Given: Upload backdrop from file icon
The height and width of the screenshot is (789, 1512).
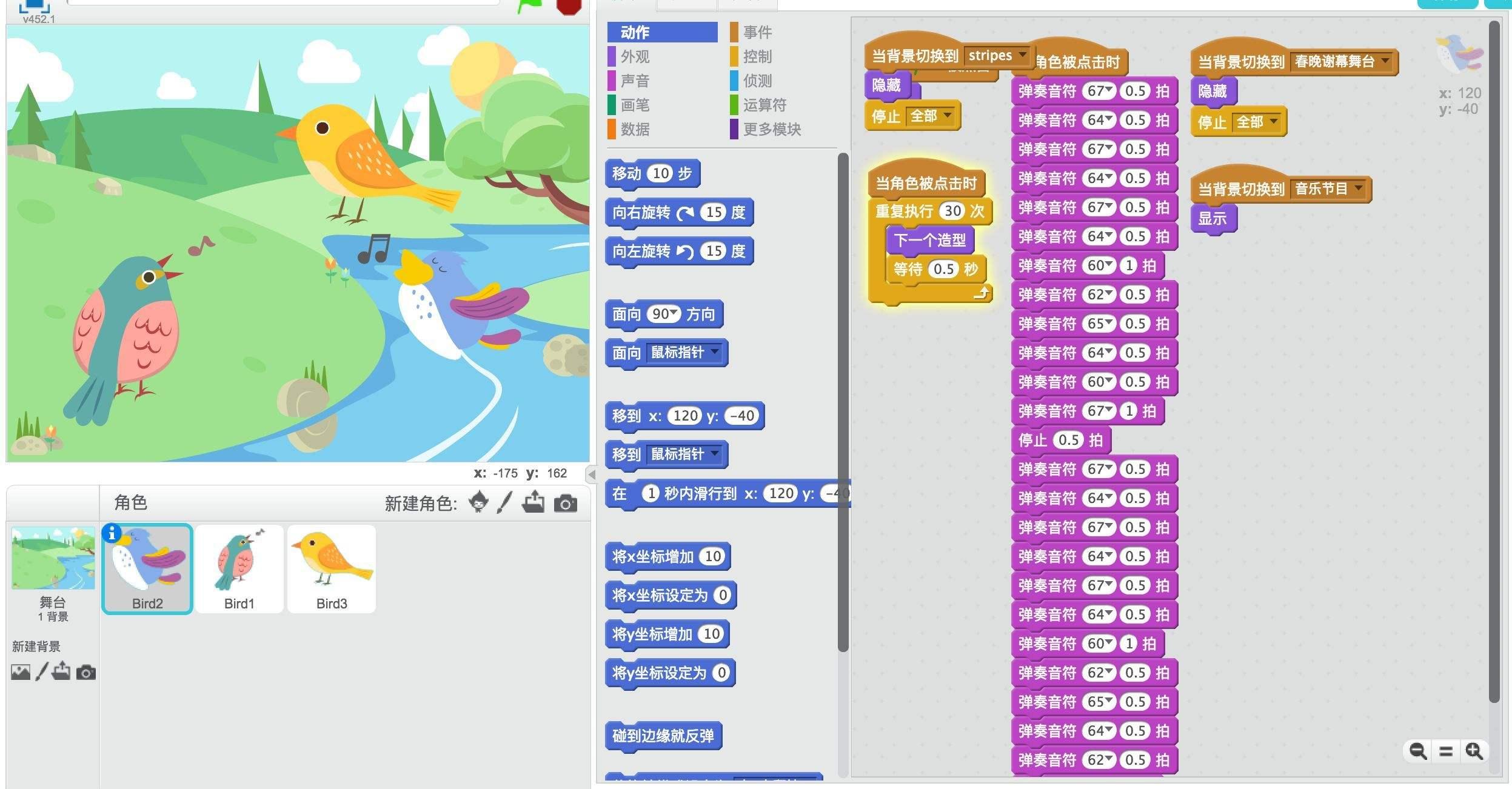Looking at the screenshot, I should (61, 671).
